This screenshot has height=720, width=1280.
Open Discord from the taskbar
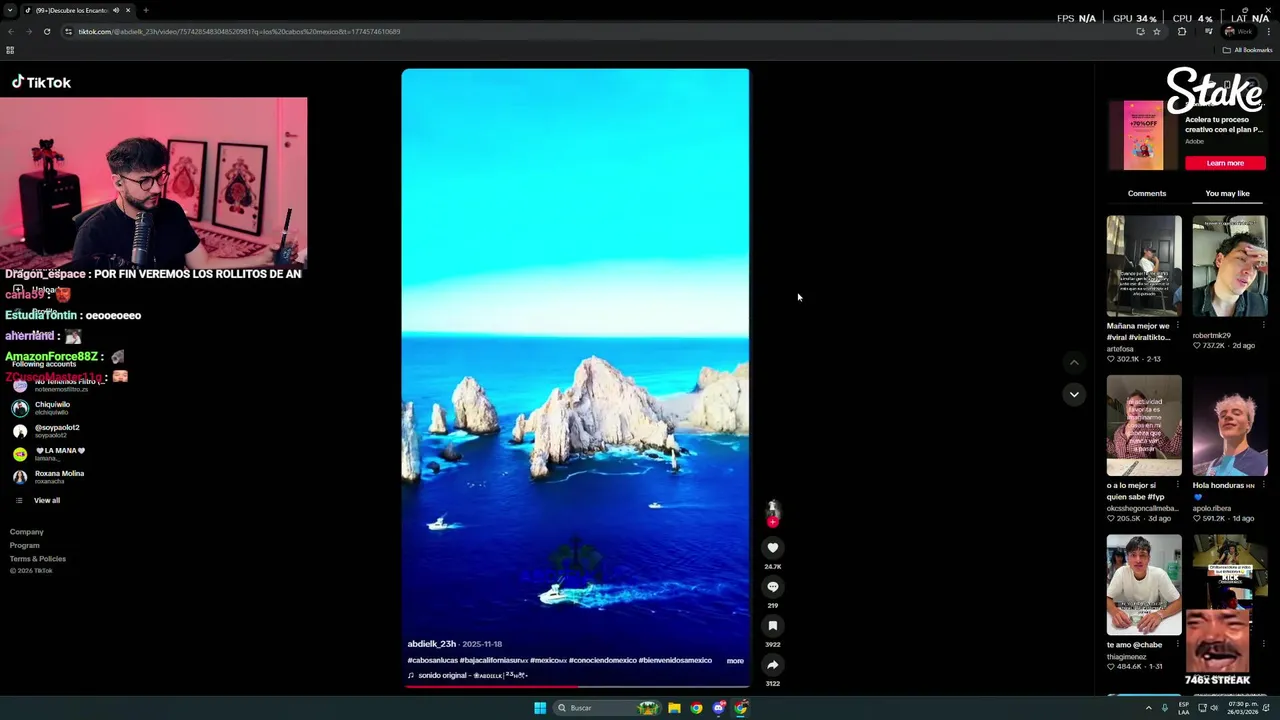click(x=718, y=708)
